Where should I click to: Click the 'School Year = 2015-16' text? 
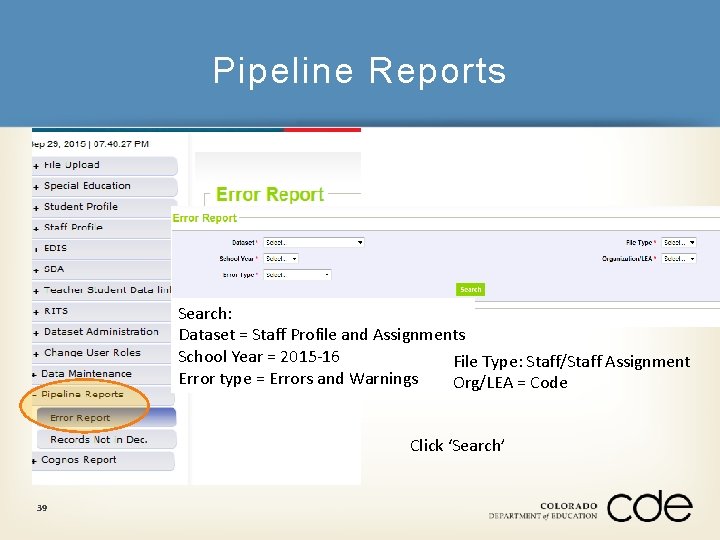tap(259, 357)
